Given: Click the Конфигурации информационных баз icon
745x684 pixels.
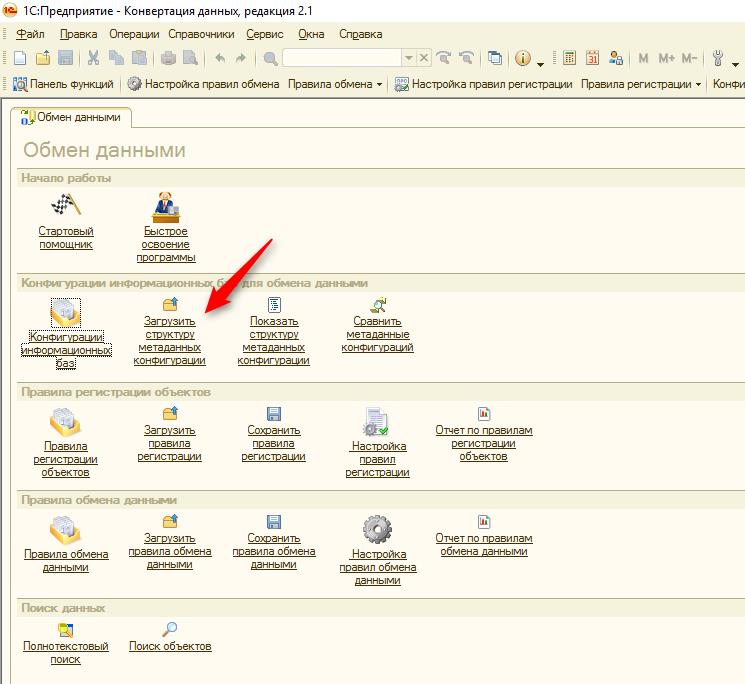Looking at the screenshot, I should tap(66, 313).
